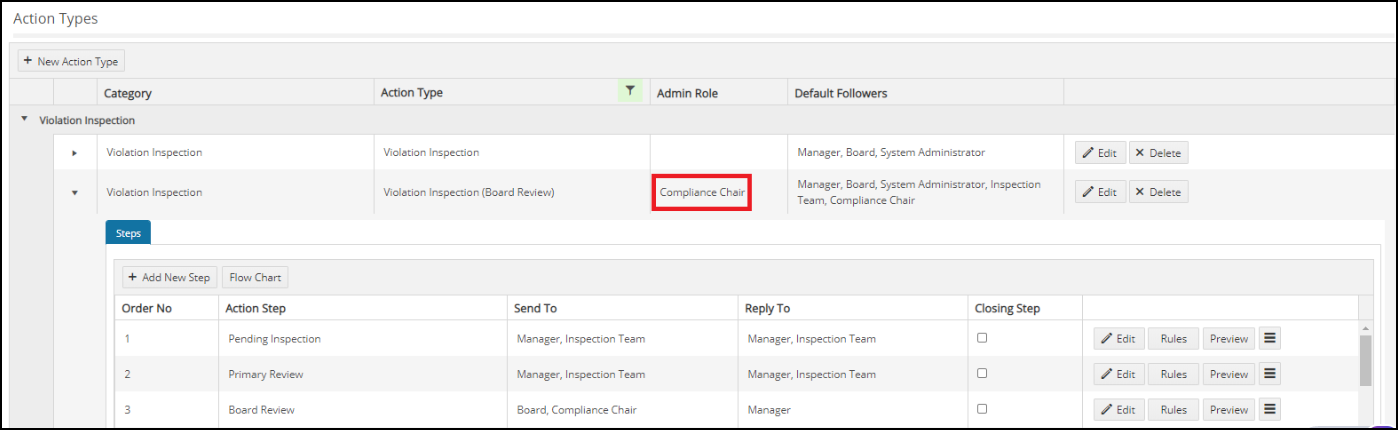Tick Closing Step checkbox for Primary Review

pyautogui.click(x=982, y=373)
